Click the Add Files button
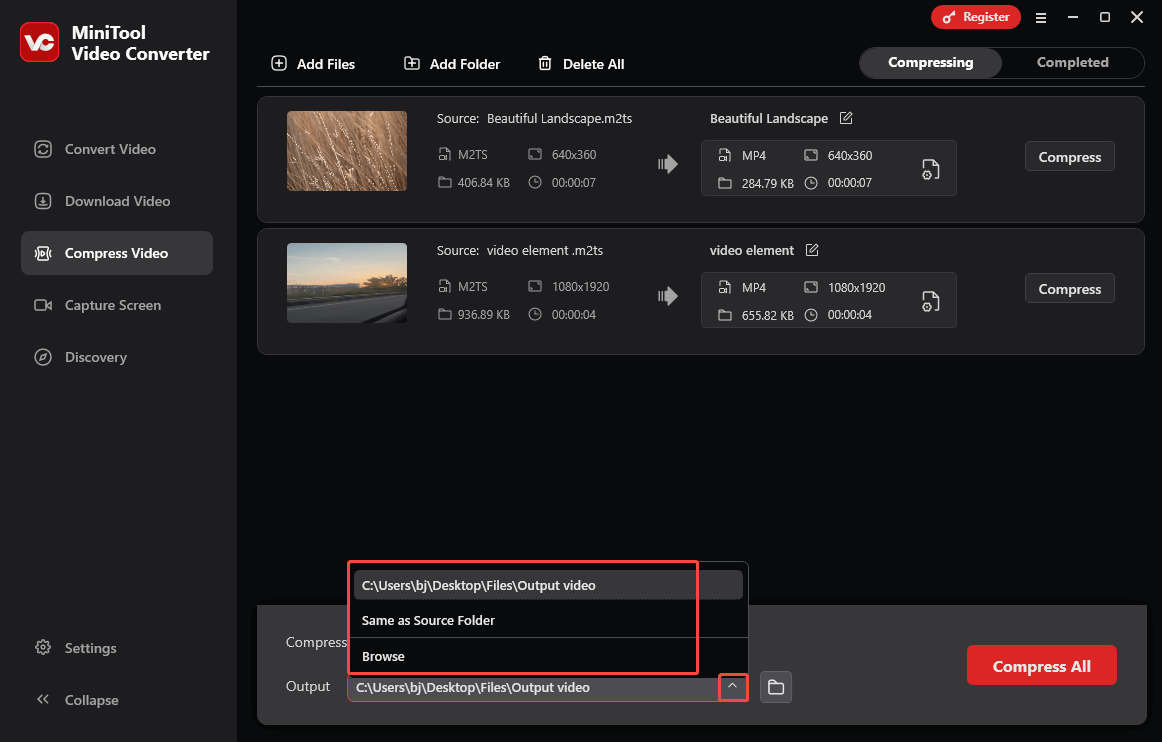1162x742 pixels. point(313,64)
